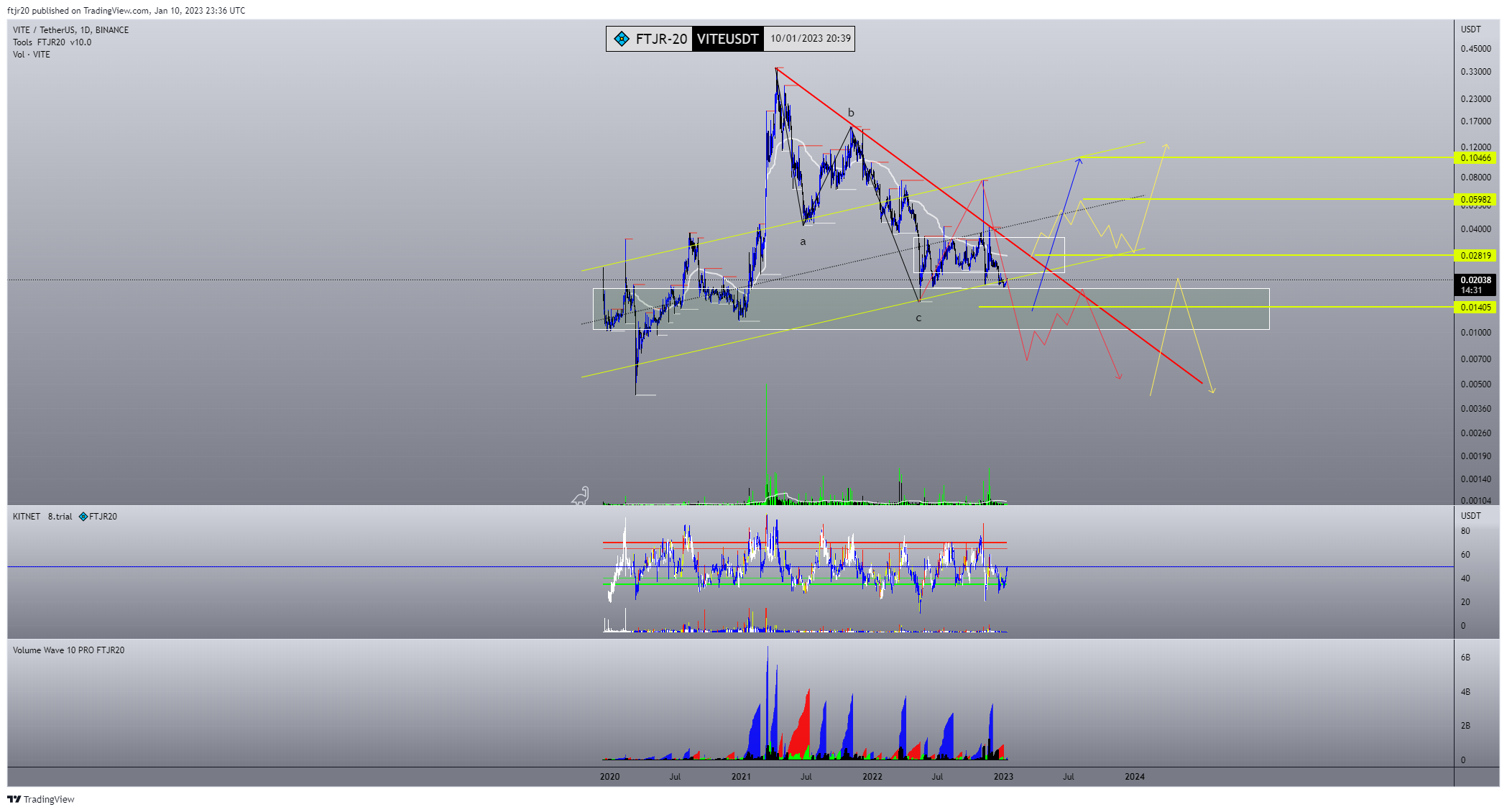The height and width of the screenshot is (812, 1507).
Task: Click the 2023 label on the time axis
Action: 1003,777
